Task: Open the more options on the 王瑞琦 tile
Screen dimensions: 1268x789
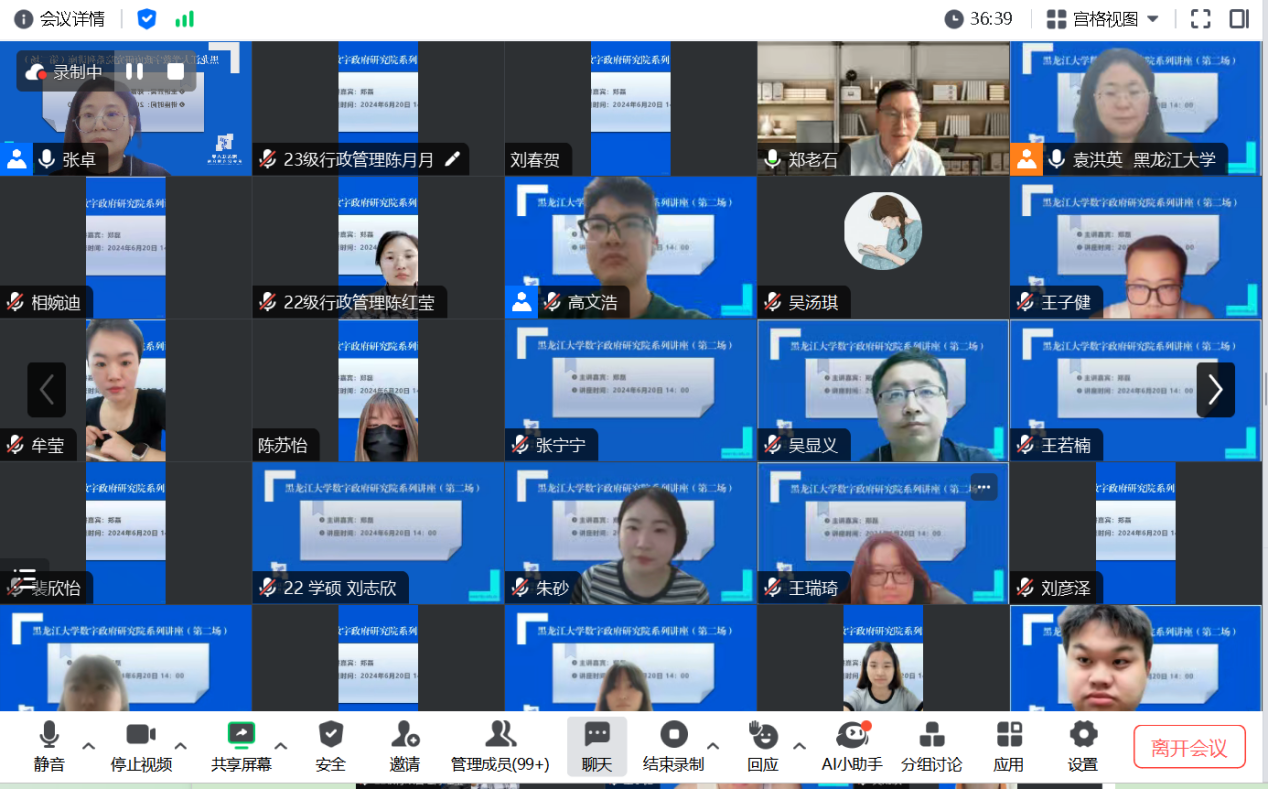Action: click(x=983, y=487)
